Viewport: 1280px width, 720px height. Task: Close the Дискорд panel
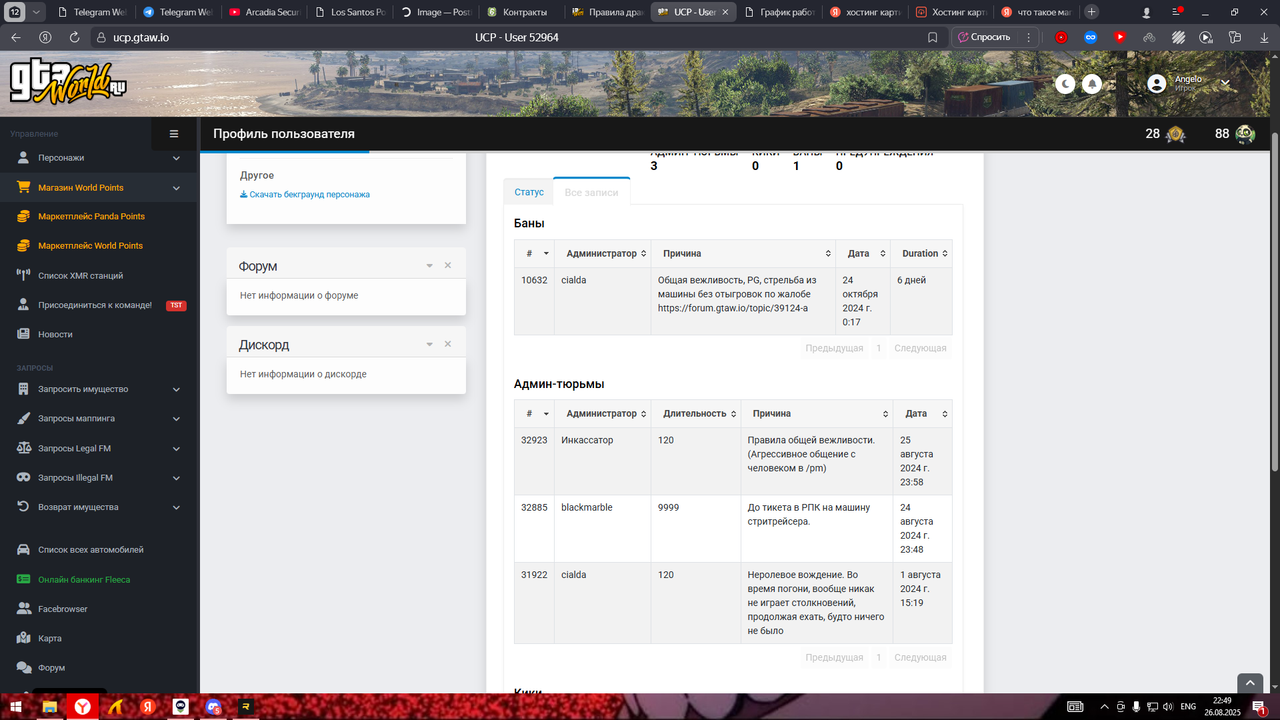(x=448, y=344)
